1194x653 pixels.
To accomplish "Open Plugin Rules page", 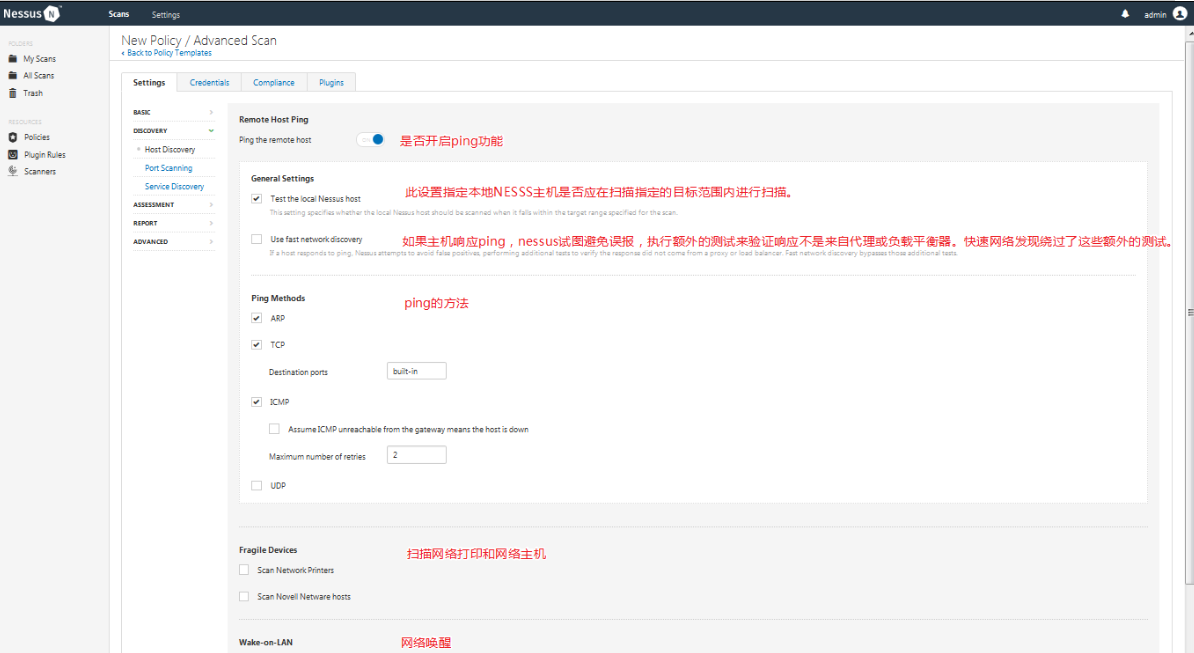I will pyautogui.click(x=45, y=154).
